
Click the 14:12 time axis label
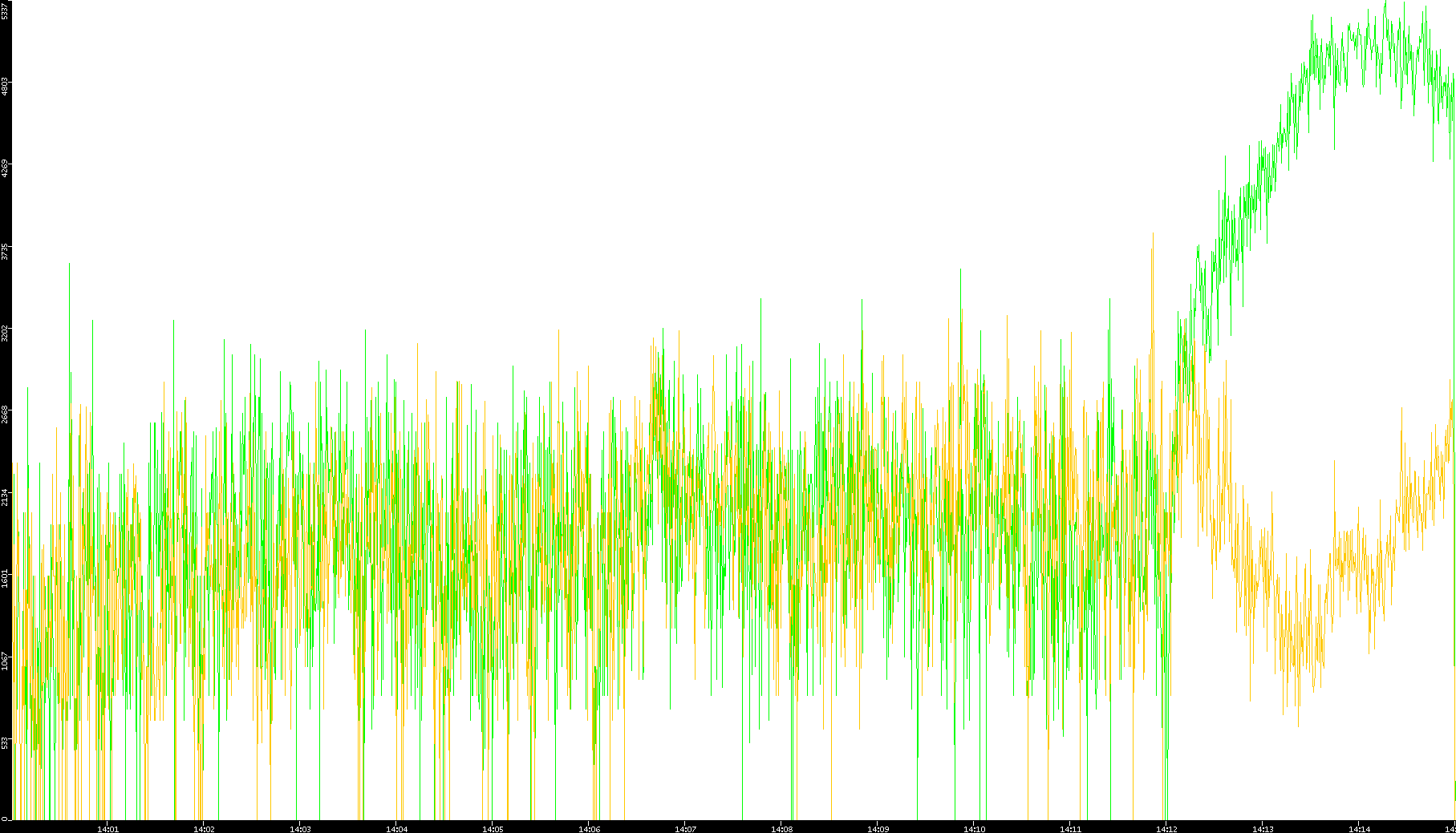[1166, 828]
